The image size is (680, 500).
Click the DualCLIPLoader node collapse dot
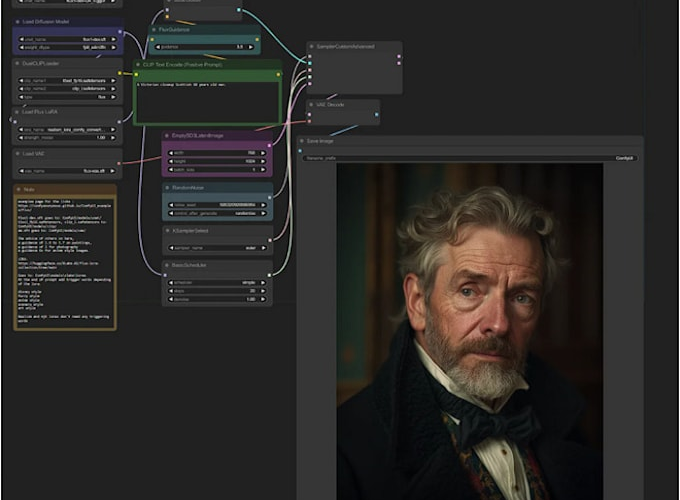coord(17,63)
